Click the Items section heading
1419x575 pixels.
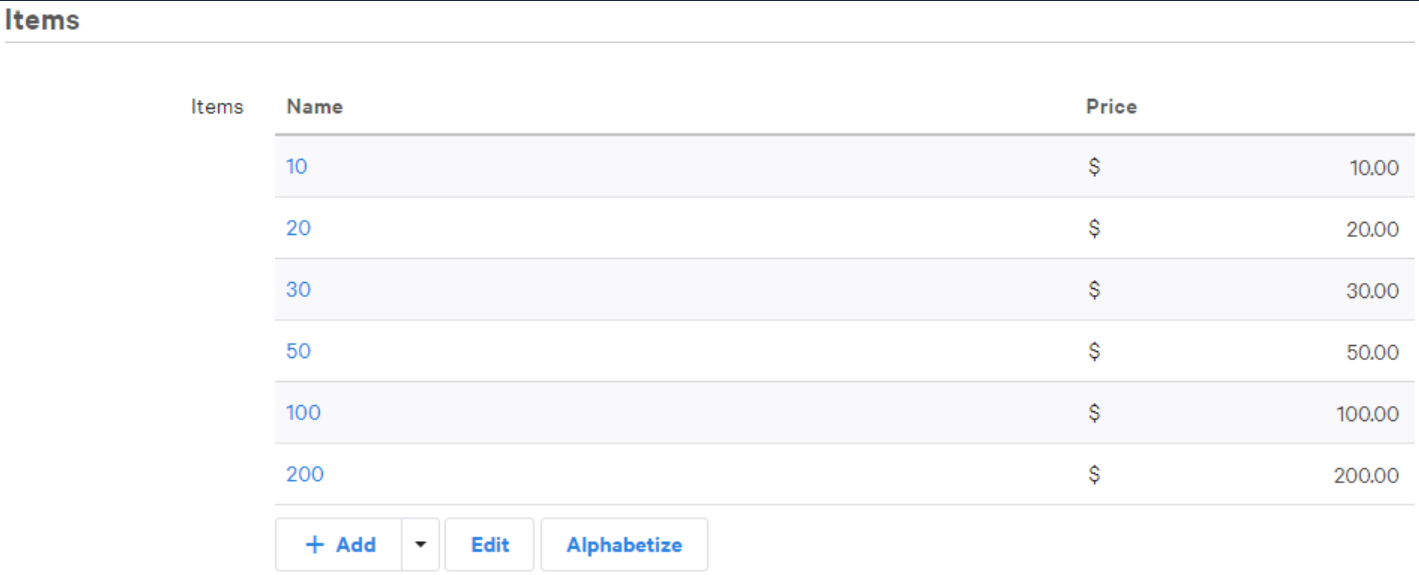click(42, 19)
